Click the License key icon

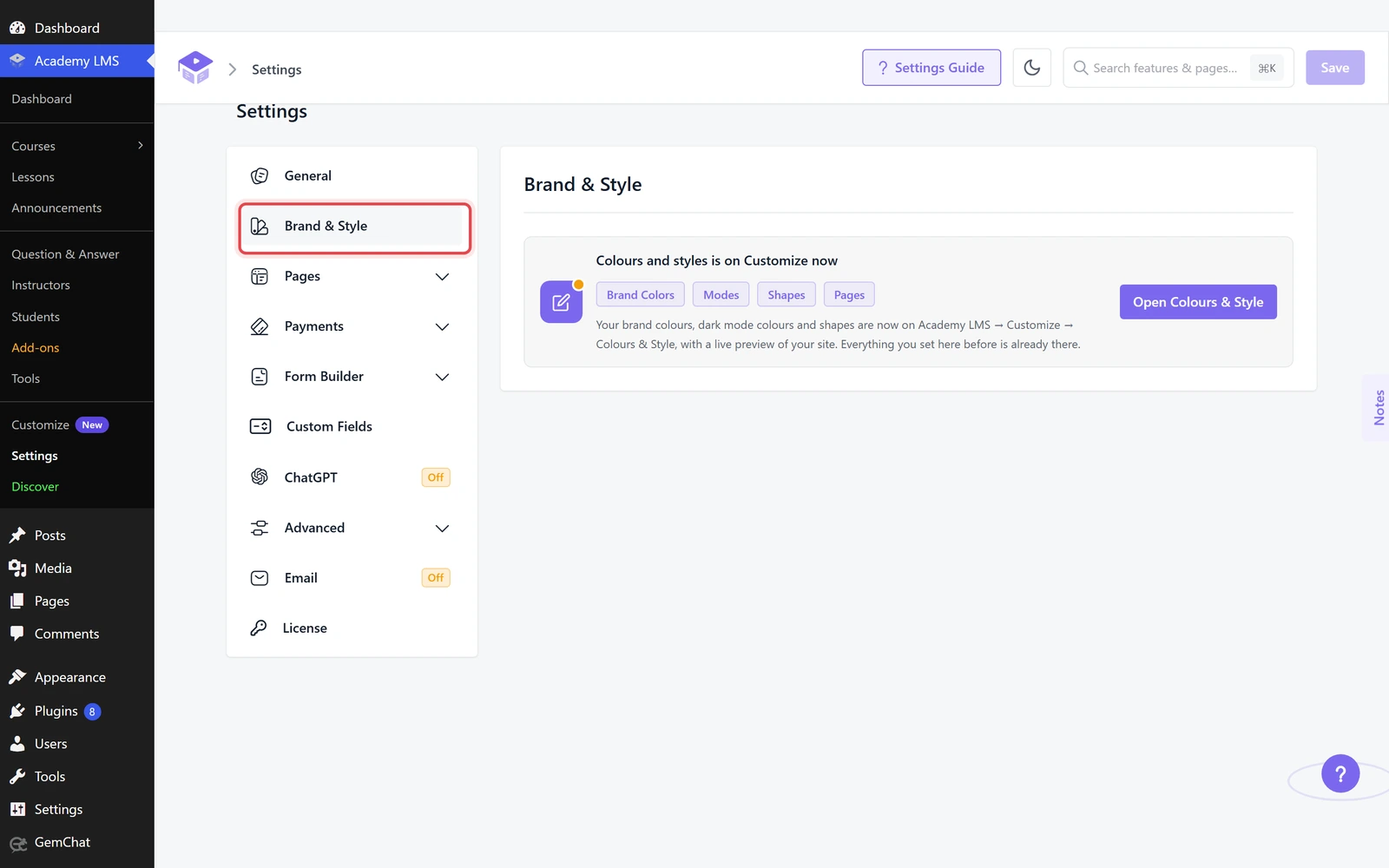(259, 628)
